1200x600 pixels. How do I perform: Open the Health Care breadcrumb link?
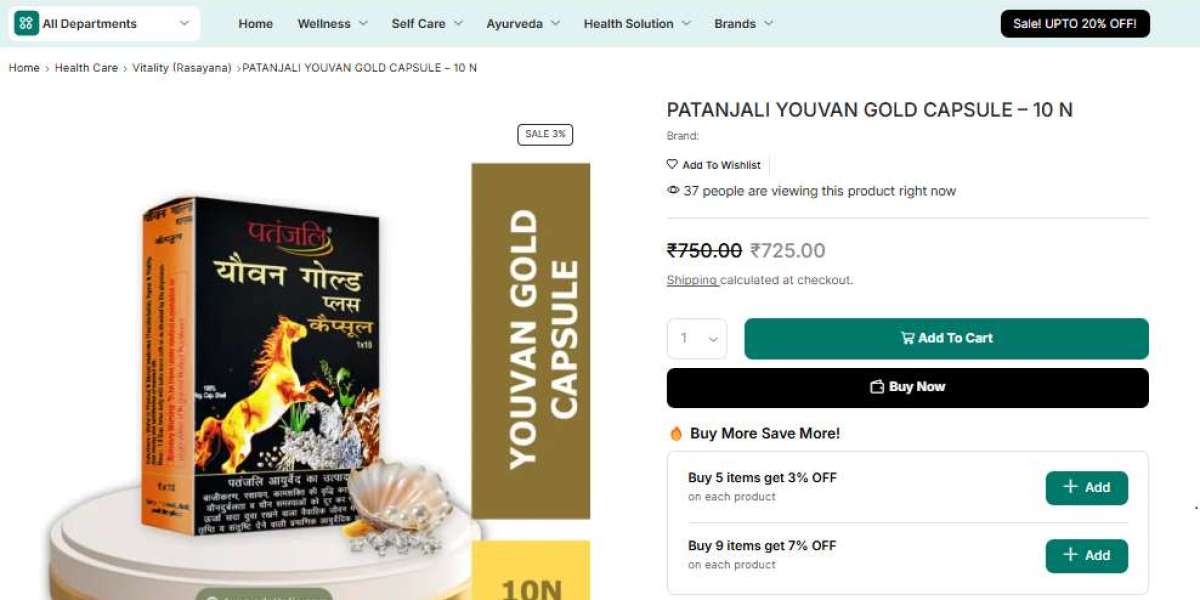(86, 68)
